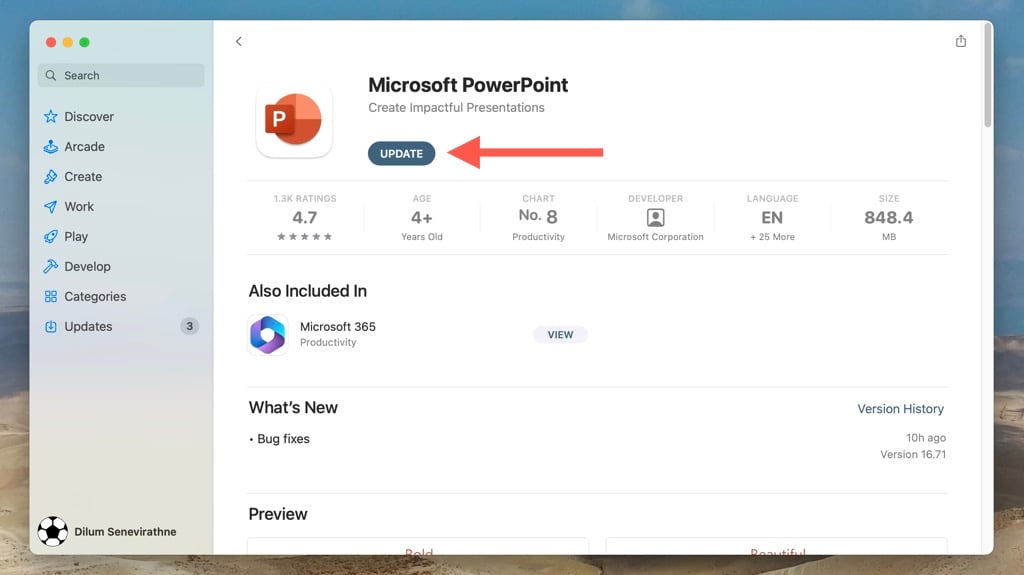Click the back chevron arrow
The width and height of the screenshot is (1024, 575).
point(239,41)
